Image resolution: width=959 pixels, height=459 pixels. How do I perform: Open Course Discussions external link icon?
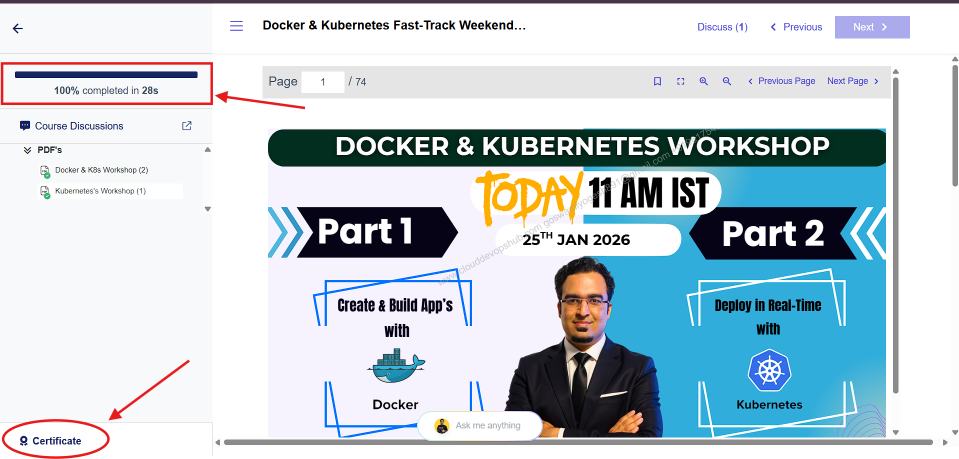coord(187,125)
